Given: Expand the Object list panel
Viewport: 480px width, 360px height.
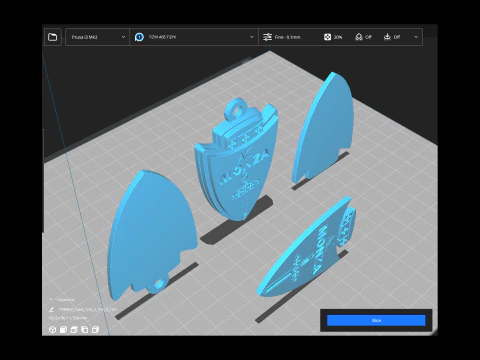Looking at the screenshot, I should point(62,300).
